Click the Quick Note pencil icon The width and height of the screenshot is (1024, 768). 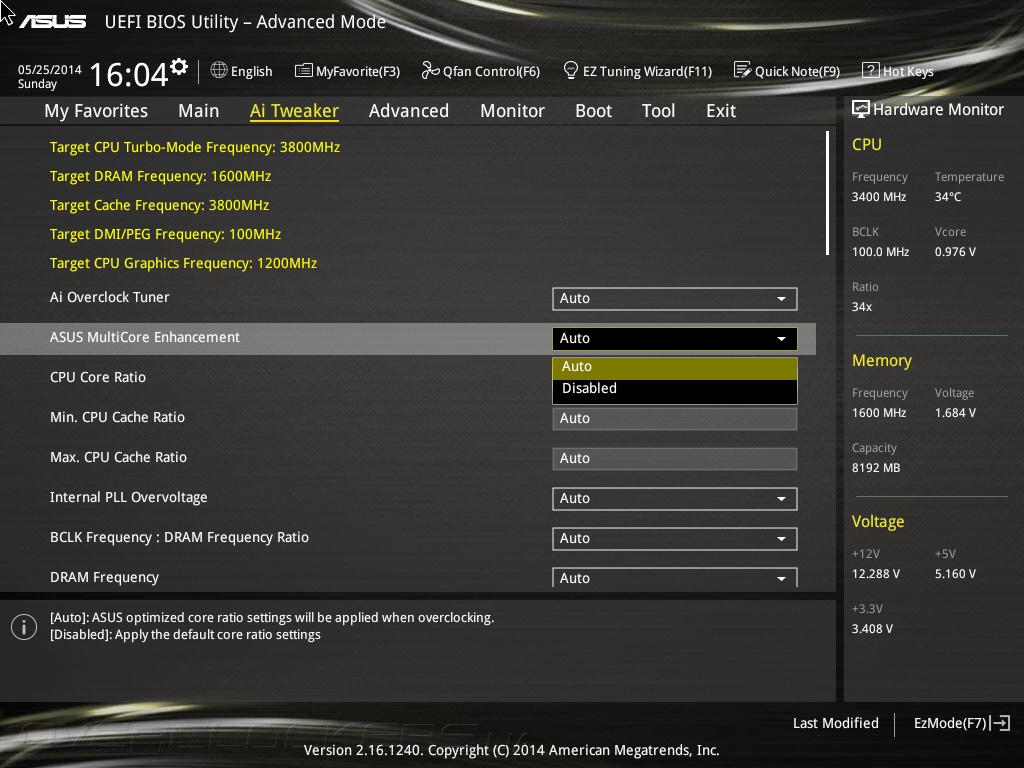point(743,70)
